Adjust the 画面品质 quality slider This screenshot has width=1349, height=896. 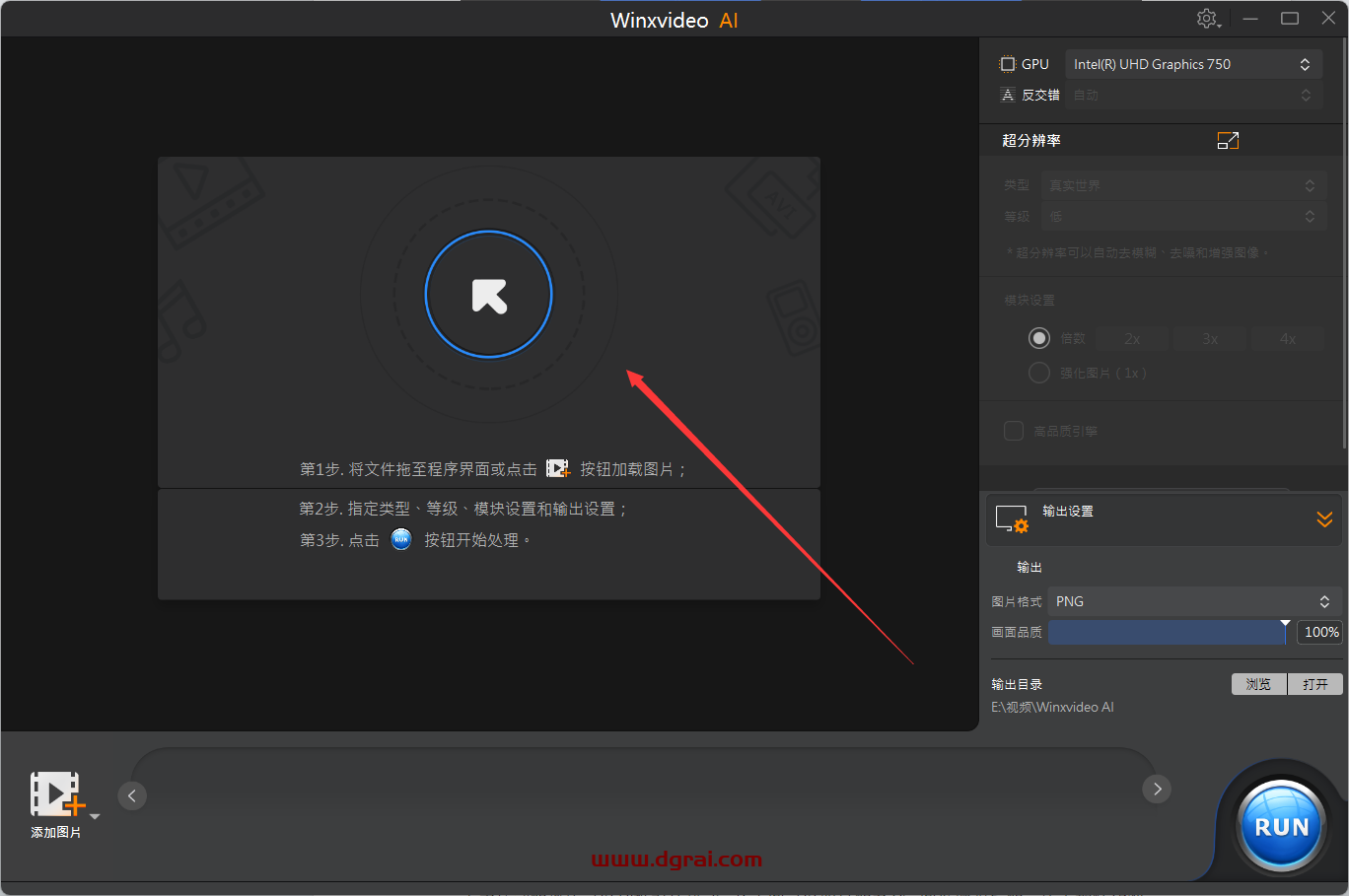(x=1168, y=632)
